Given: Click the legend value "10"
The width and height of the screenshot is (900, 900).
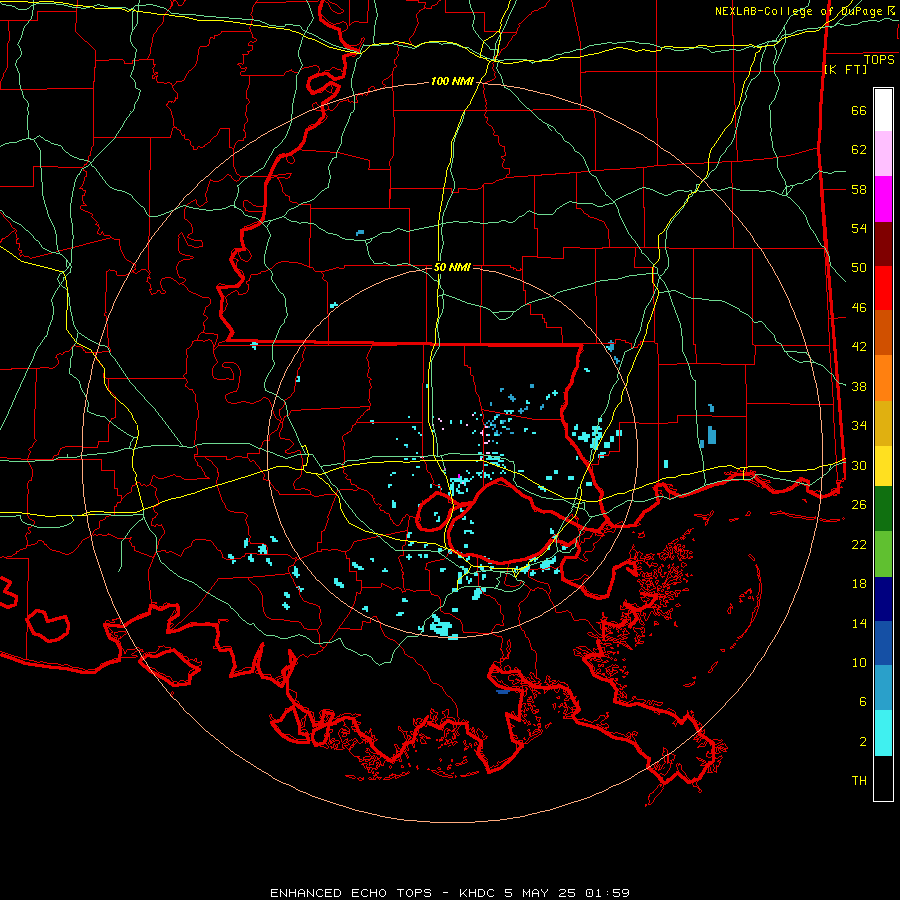Looking at the screenshot, I should point(859,662).
